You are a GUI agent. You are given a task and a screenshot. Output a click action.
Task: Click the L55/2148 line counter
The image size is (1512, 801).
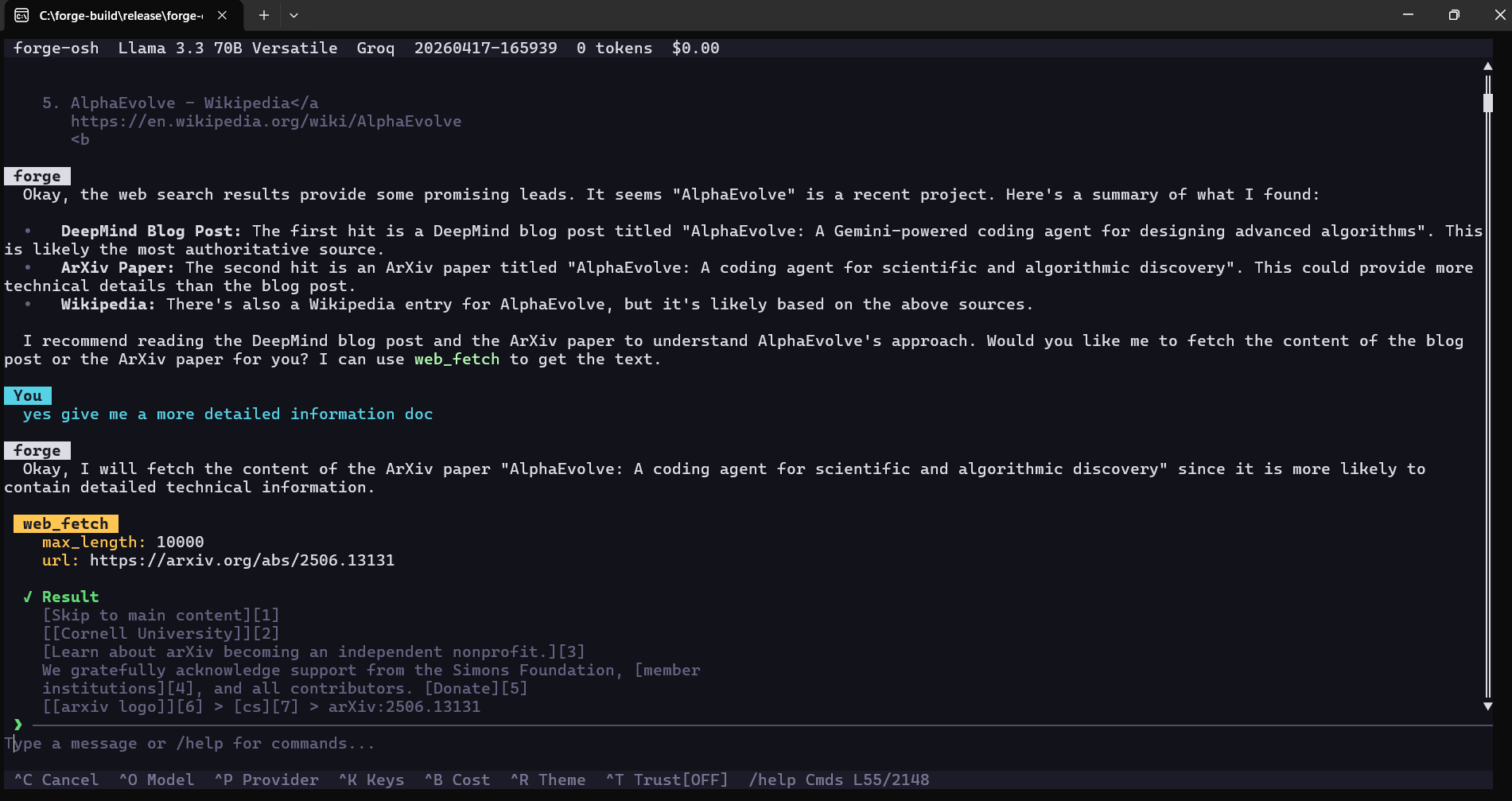click(891, 780)
